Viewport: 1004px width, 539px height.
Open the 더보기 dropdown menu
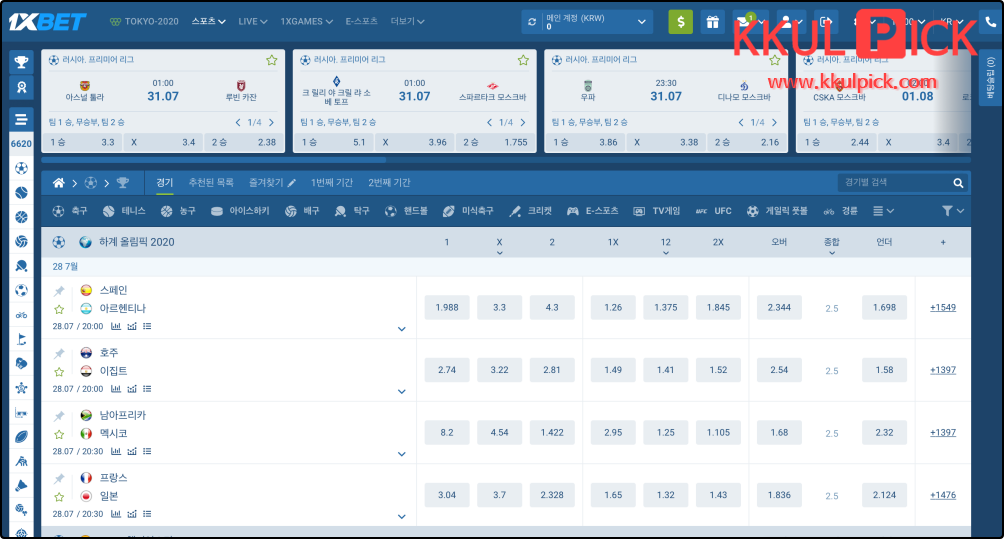point(407,21)
